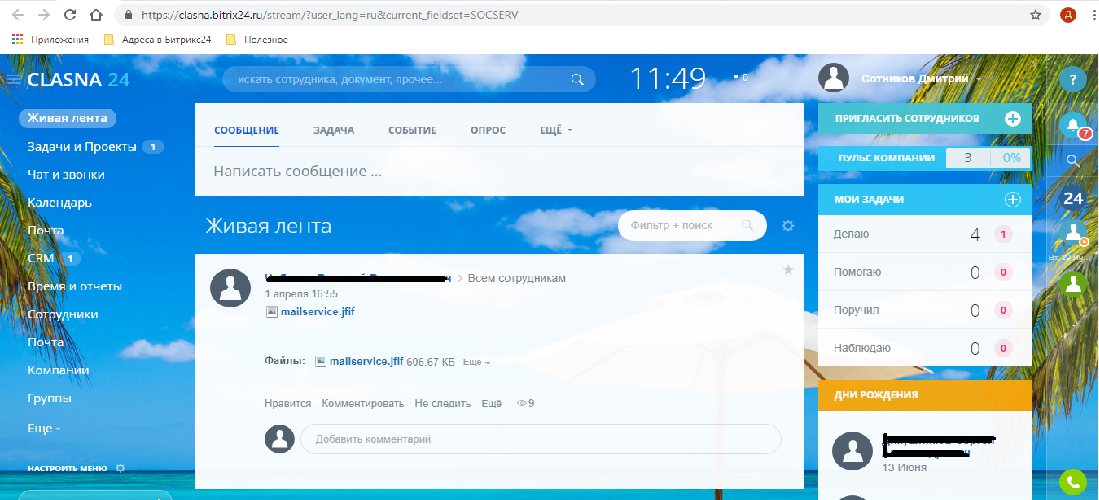Open Компании in left menu
The image size is (1099, 500).
[58, 370]
